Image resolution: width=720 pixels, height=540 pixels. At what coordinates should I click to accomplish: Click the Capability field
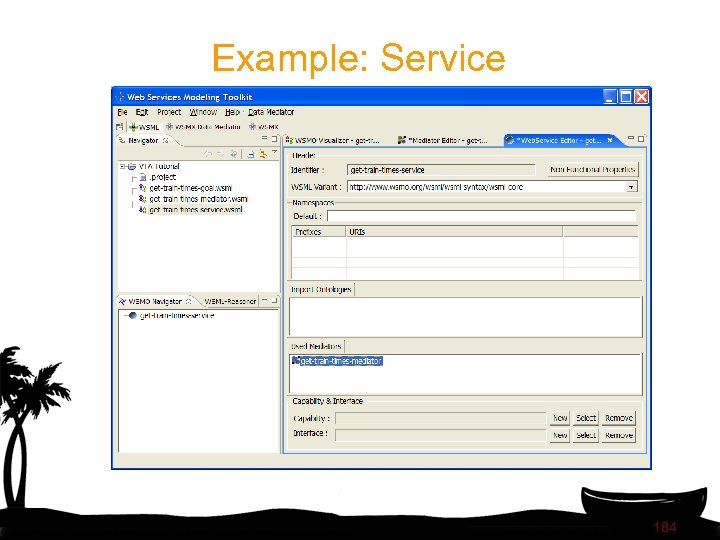[440, 418]
